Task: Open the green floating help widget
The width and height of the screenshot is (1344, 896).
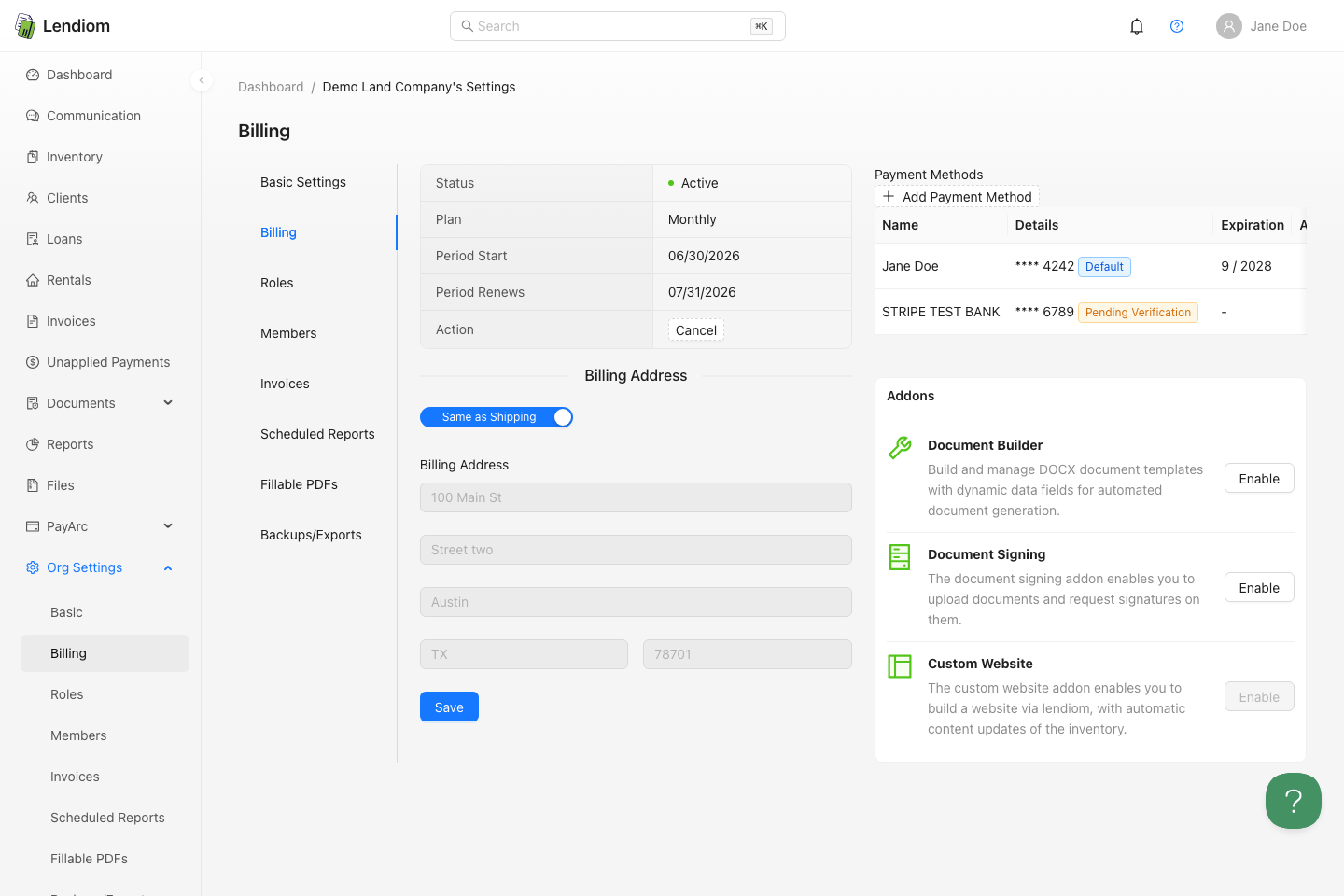Action: (x=1294, y=801)
